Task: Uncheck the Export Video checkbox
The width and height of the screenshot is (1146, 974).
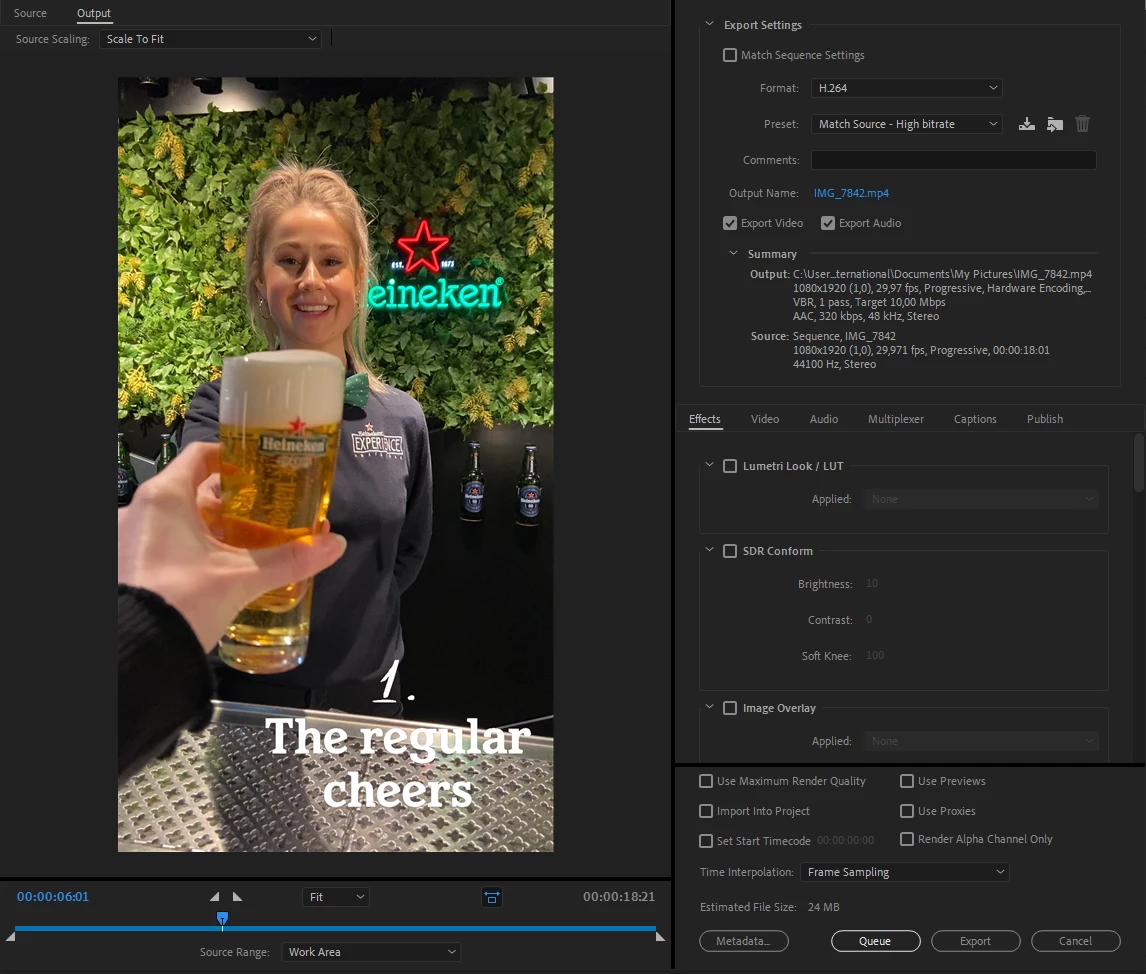Action: click(729, 223)
